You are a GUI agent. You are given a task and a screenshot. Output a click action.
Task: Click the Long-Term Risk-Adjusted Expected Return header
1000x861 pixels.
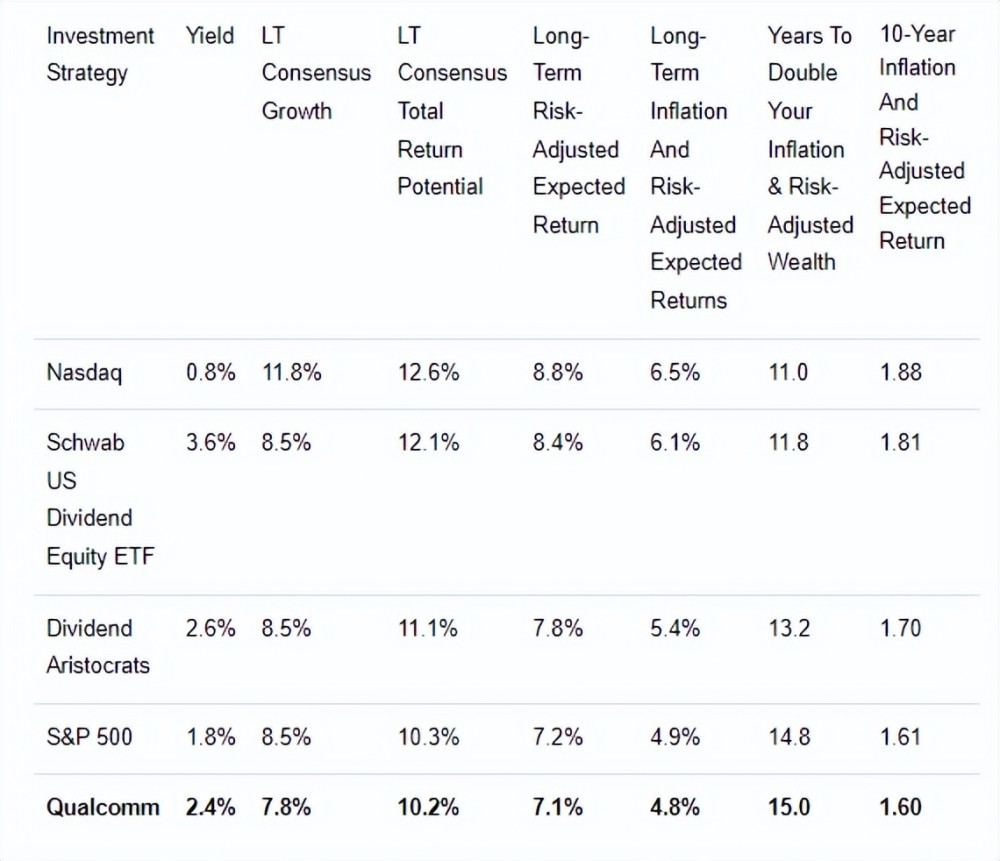pos(578,130)
